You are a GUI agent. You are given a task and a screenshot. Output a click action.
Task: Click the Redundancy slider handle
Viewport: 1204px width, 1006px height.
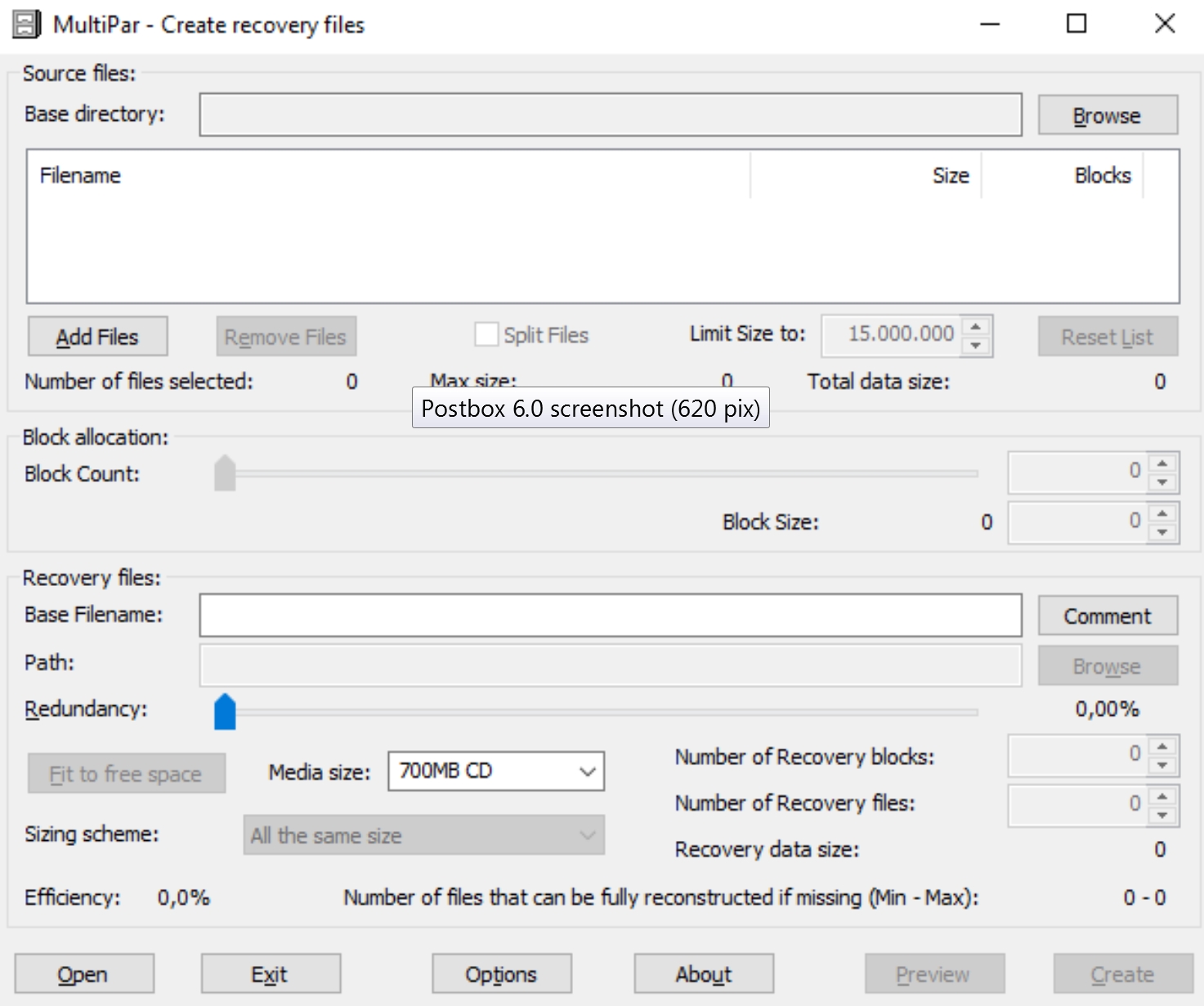coord(225,712)
